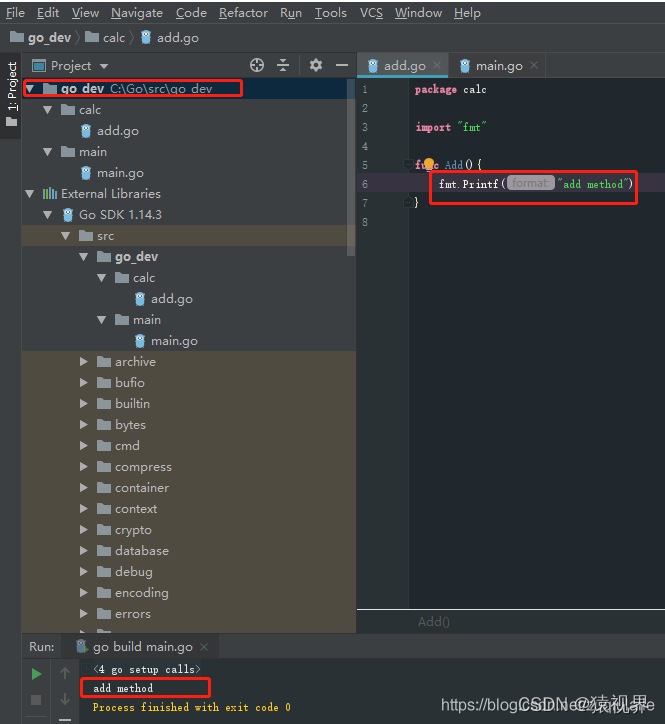Viewport: 665px width, 724px height.
Task: Collapse External Libraries node
Action: pos(30,193)
